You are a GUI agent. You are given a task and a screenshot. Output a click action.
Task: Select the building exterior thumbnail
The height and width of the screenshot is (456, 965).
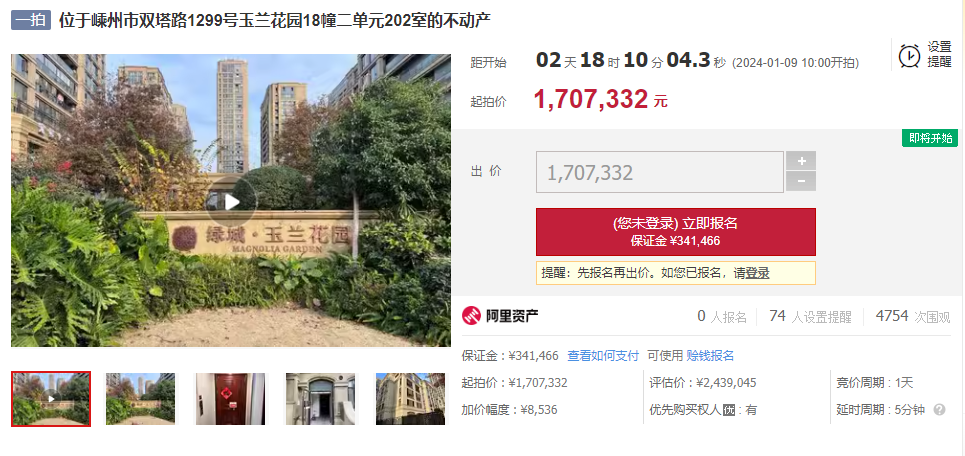(410, 399)
